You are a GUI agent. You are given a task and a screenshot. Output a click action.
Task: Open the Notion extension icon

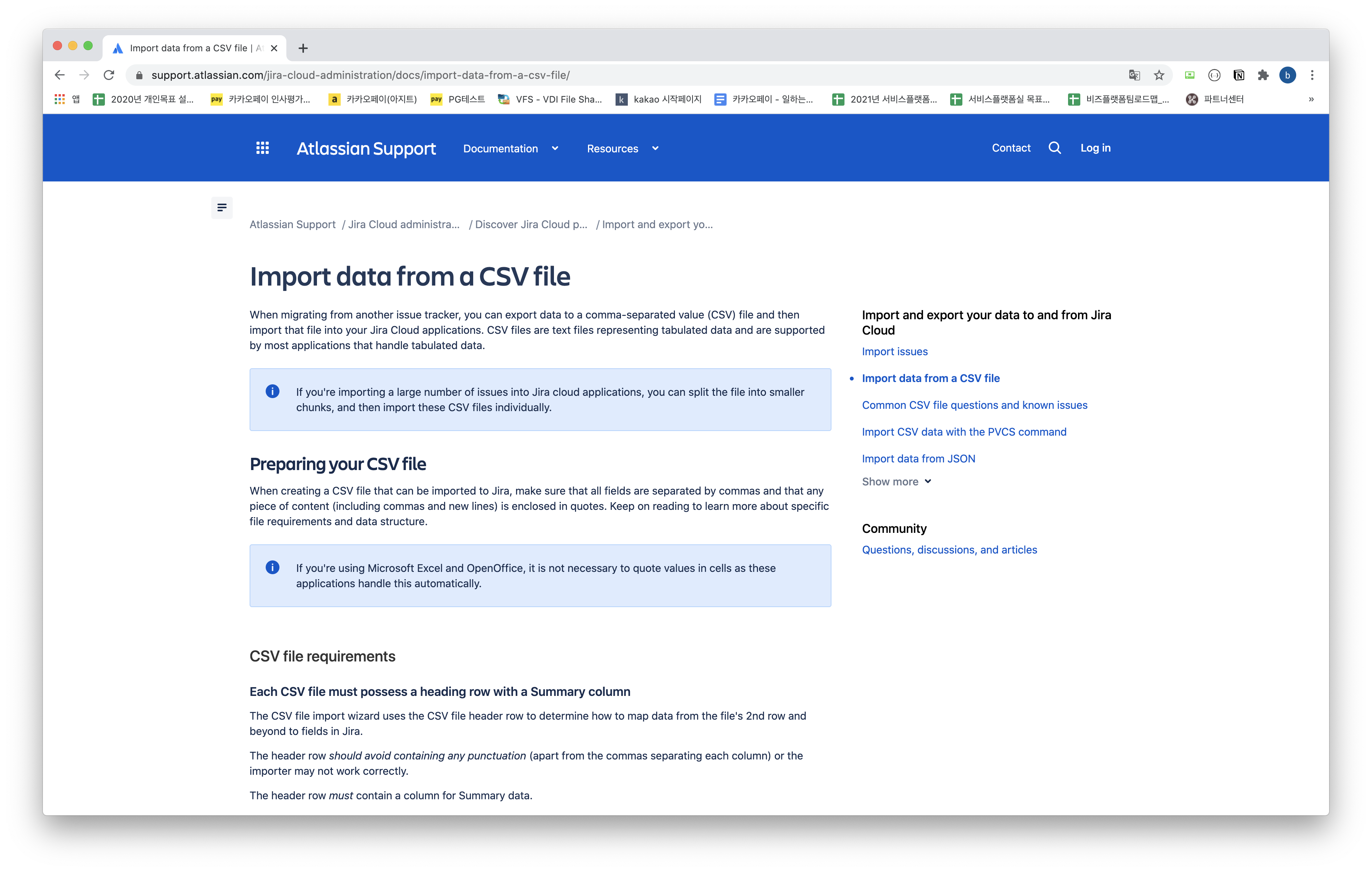click(x=1239, y=75)
